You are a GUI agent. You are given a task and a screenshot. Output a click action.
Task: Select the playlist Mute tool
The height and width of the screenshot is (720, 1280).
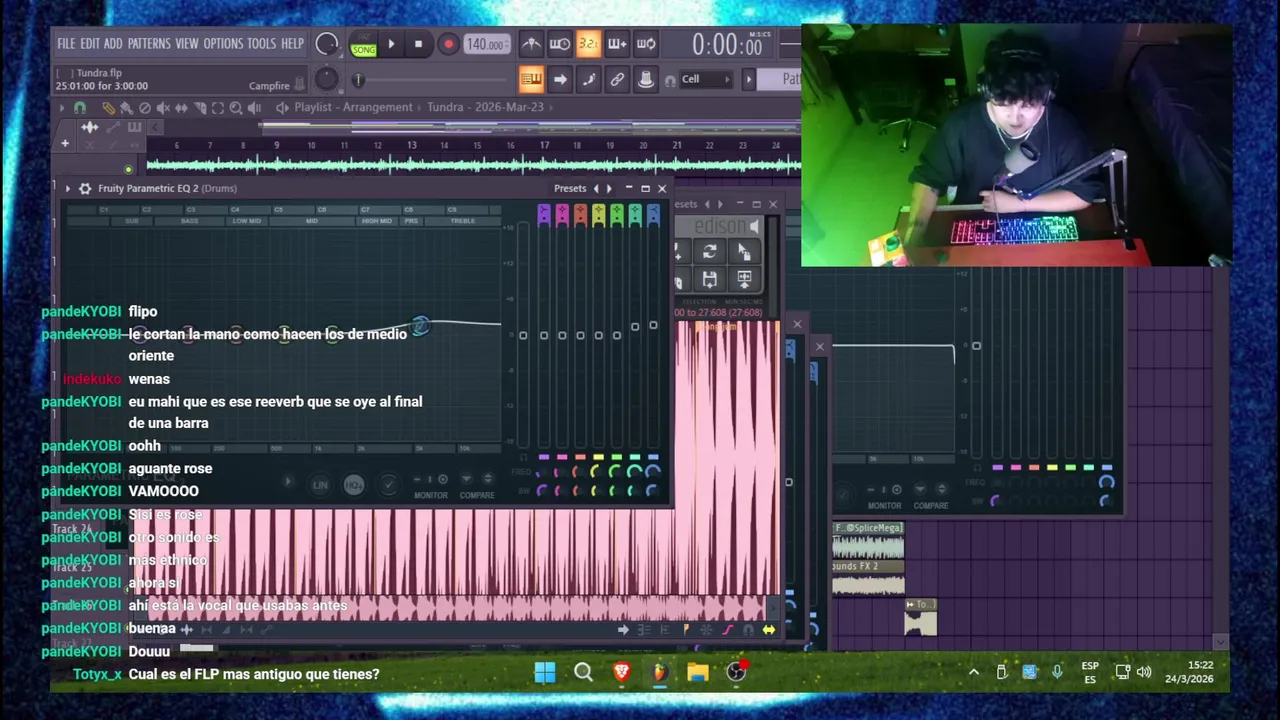point(163,108)
